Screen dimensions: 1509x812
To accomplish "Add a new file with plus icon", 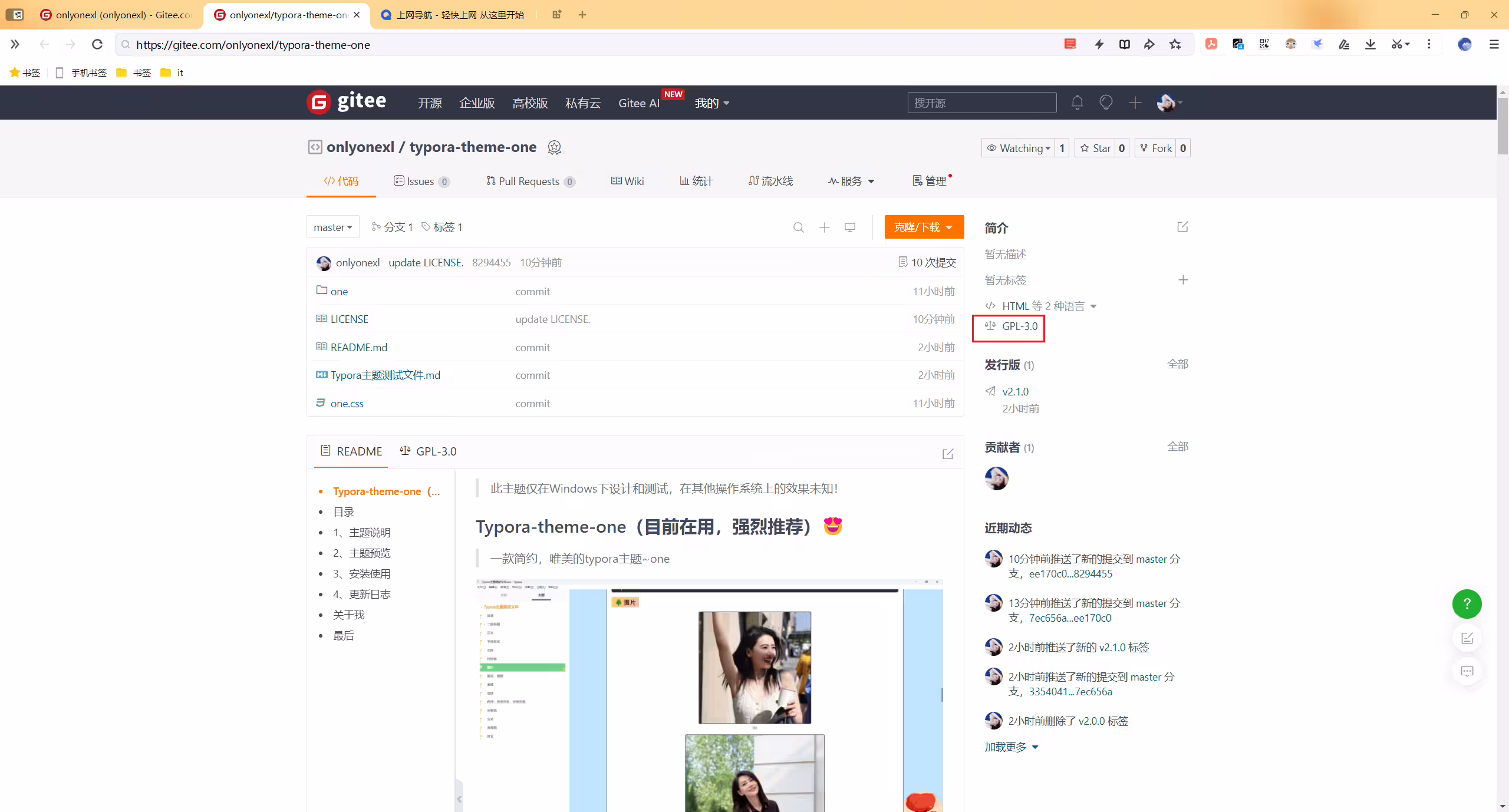I will [x=824, y=227].
